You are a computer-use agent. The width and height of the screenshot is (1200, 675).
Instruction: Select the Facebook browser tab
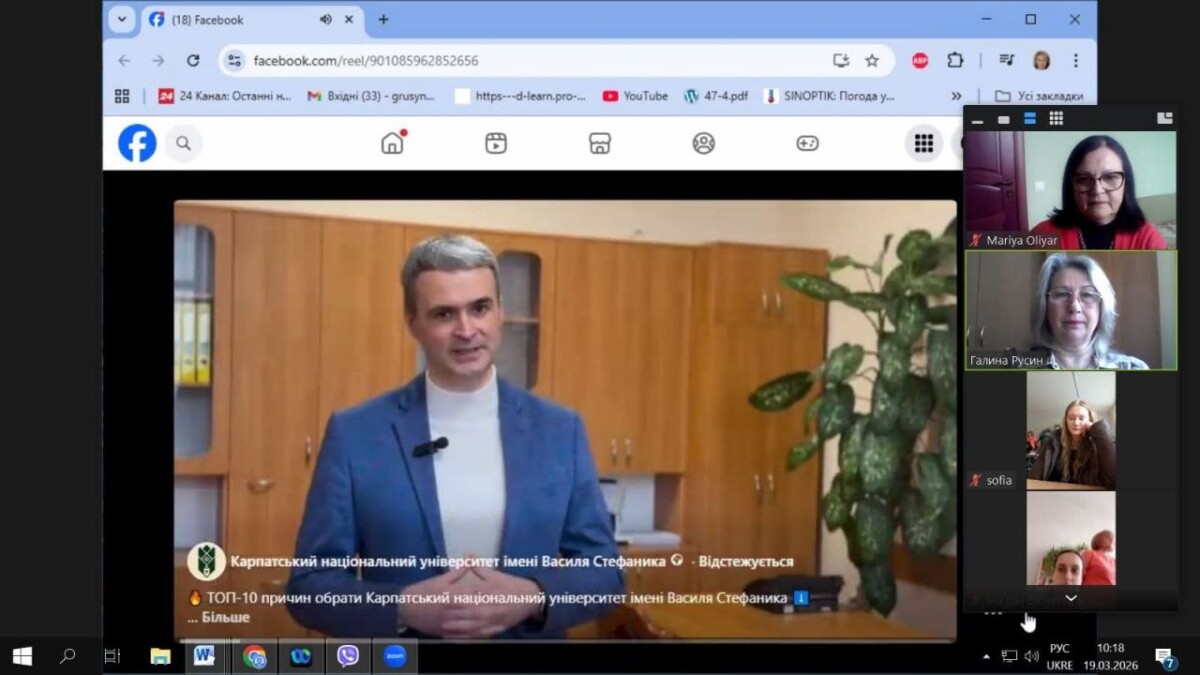(230, 19)
